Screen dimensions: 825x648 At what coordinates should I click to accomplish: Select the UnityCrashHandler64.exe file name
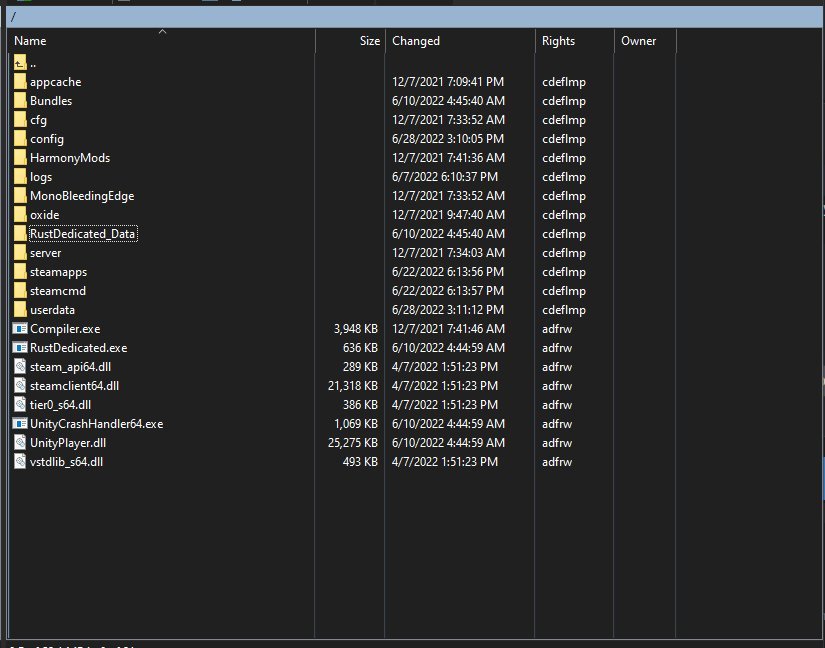(x=97, y=423)
